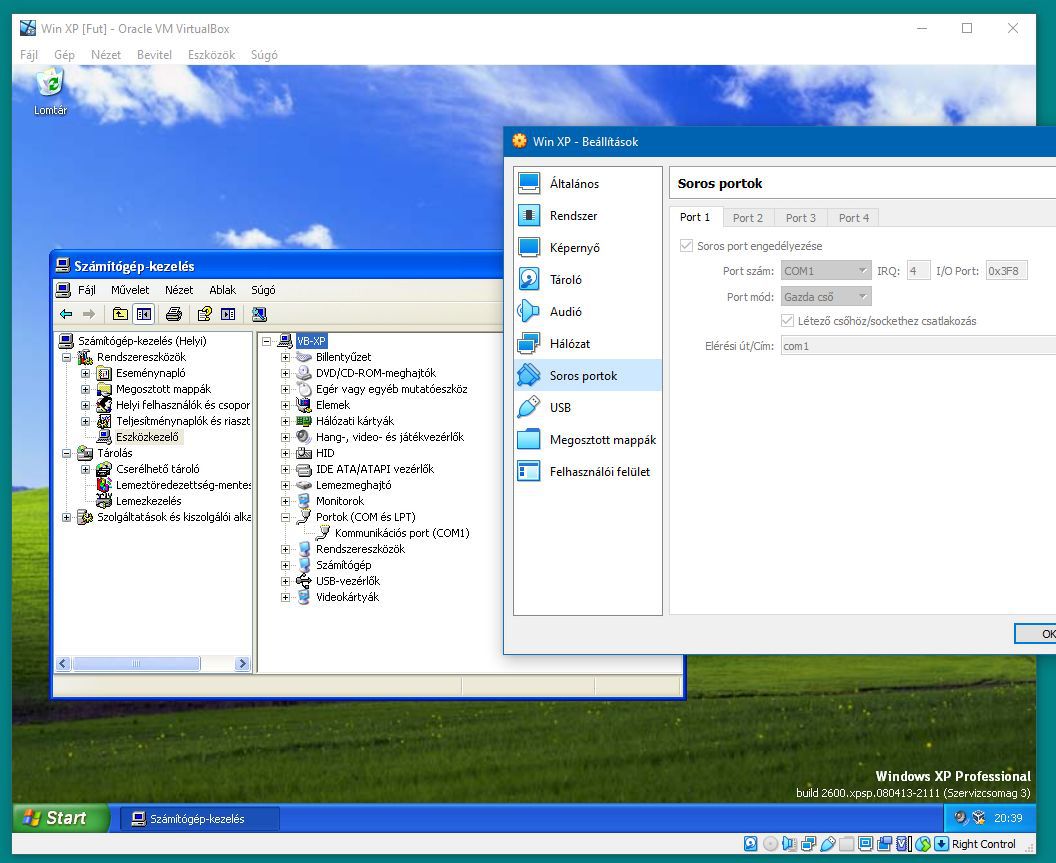1056x863 pixels.
Task: Switch to Port 4 tab
Action: pos(853,218)
